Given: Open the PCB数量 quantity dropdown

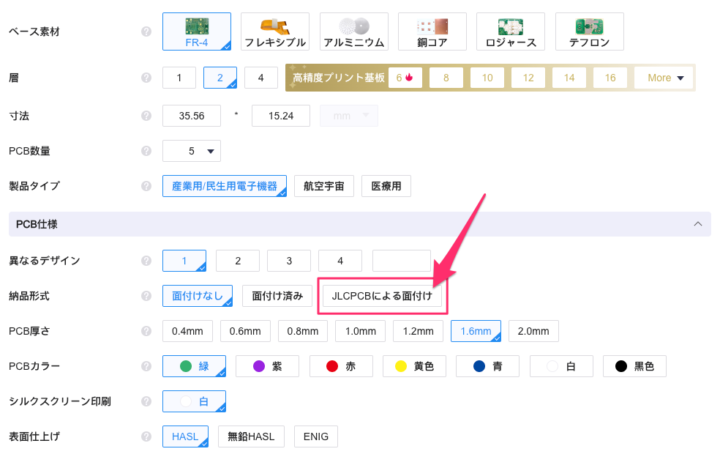Looking at the screenshot, I should [191, 151].
